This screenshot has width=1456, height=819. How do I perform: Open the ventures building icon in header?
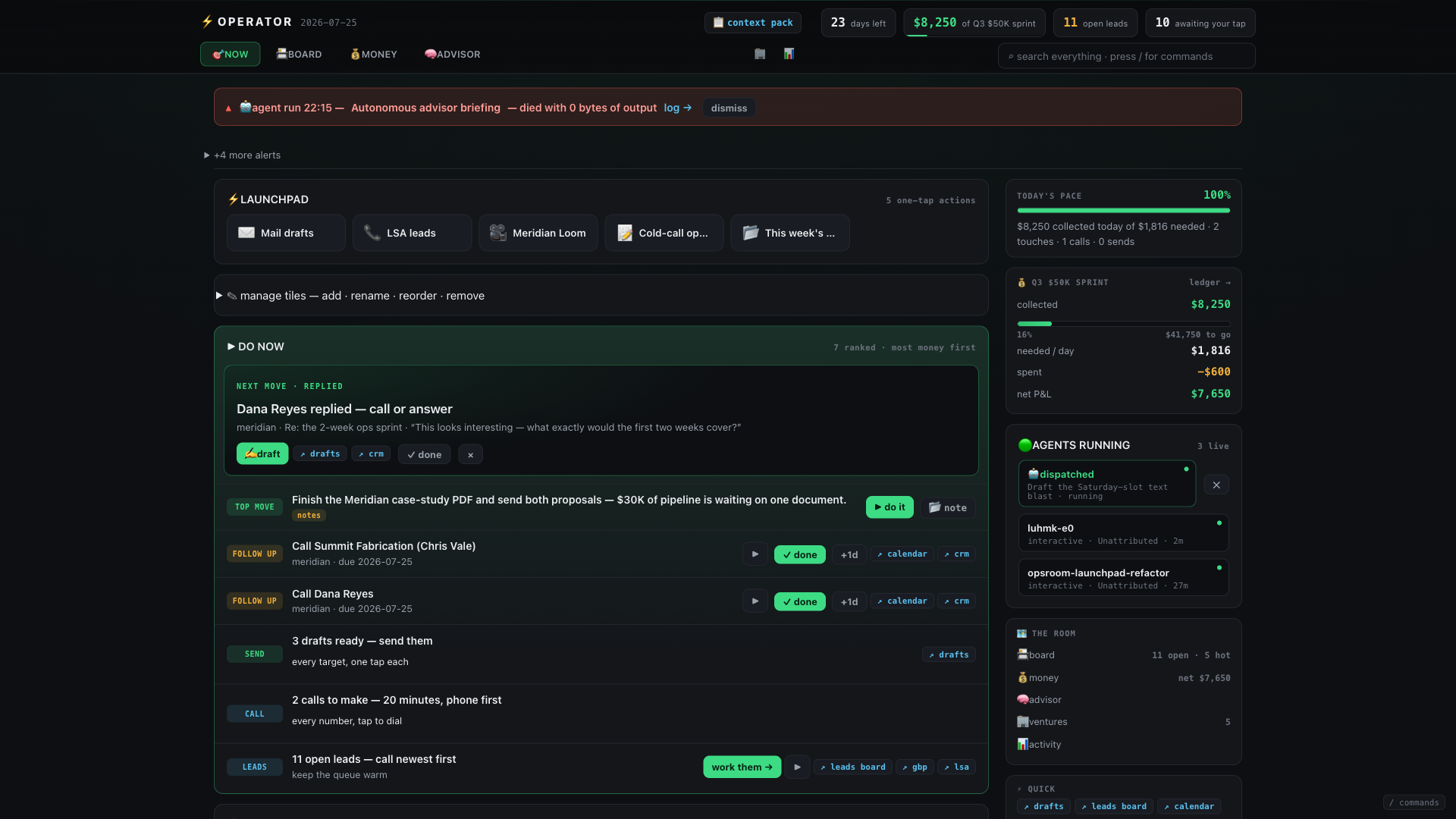[760, 54]
